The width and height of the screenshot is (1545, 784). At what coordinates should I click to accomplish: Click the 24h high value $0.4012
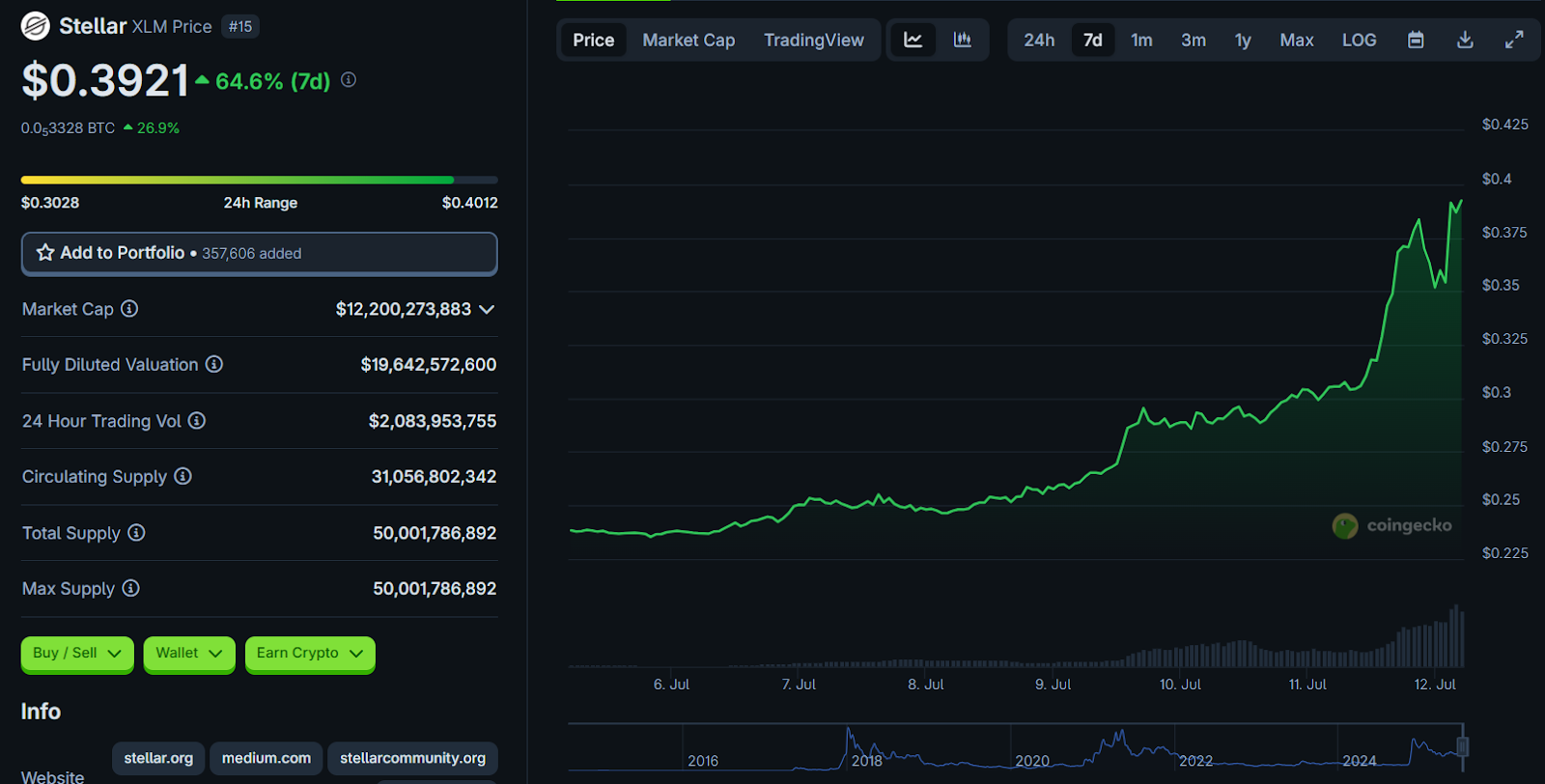pos(470,203)
